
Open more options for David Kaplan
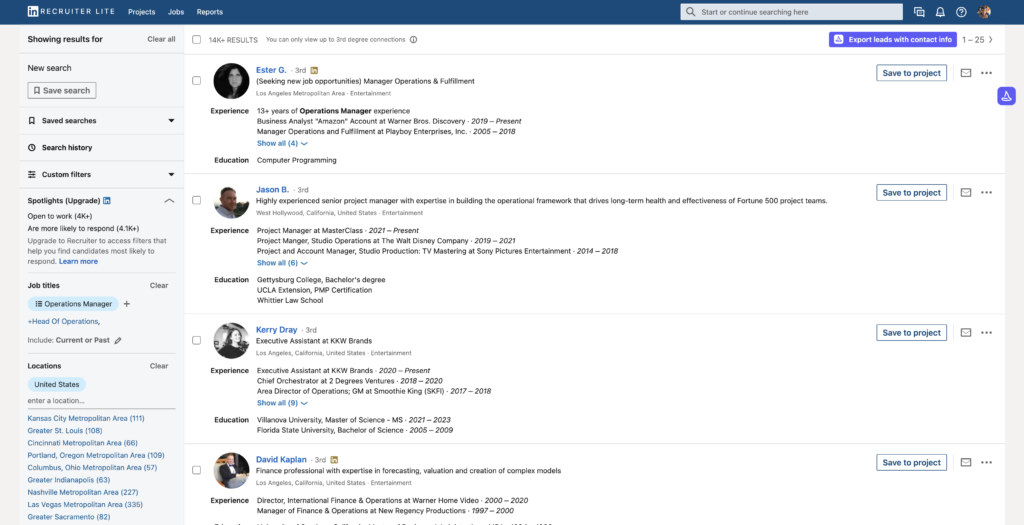pyautogui.click(x=986, y=462)
